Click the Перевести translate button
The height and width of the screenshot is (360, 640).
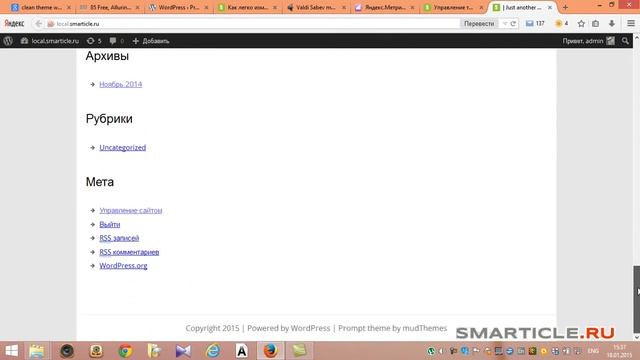click(x=479, y=24)
